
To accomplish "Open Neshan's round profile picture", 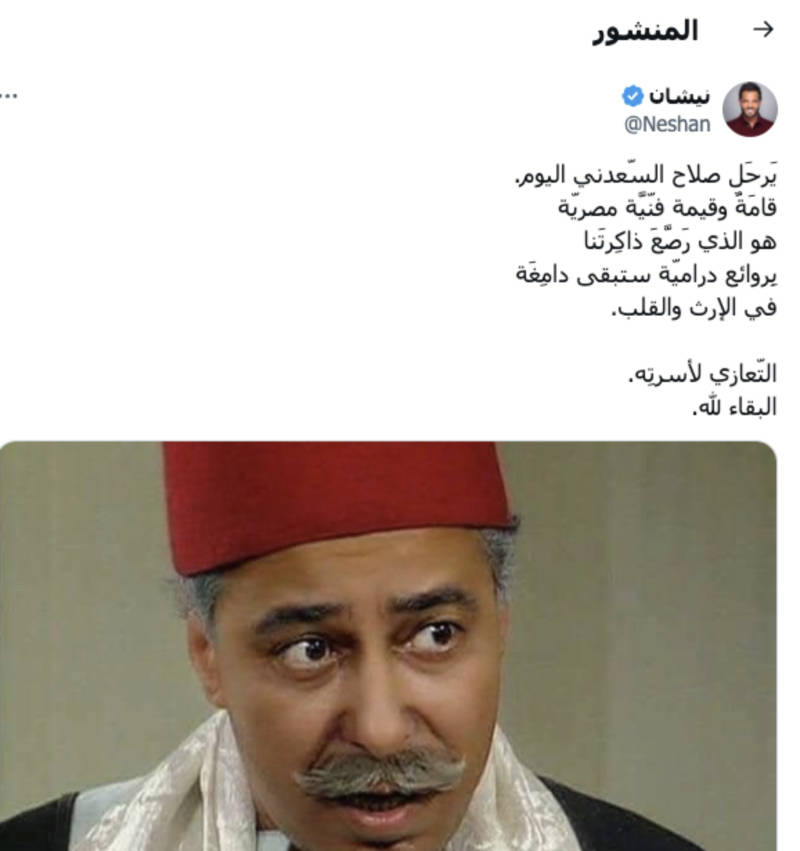I will [x=750, y=109].
